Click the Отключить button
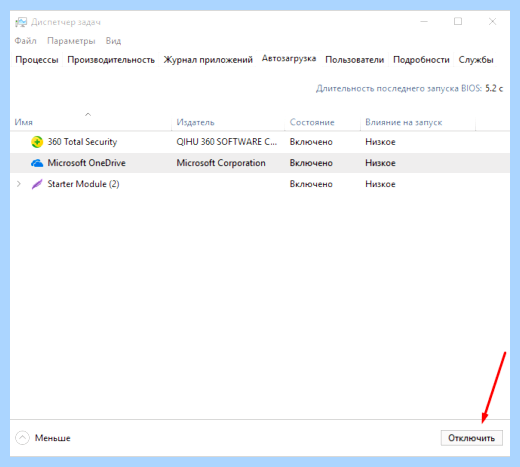520x467 pixels. 471,438
